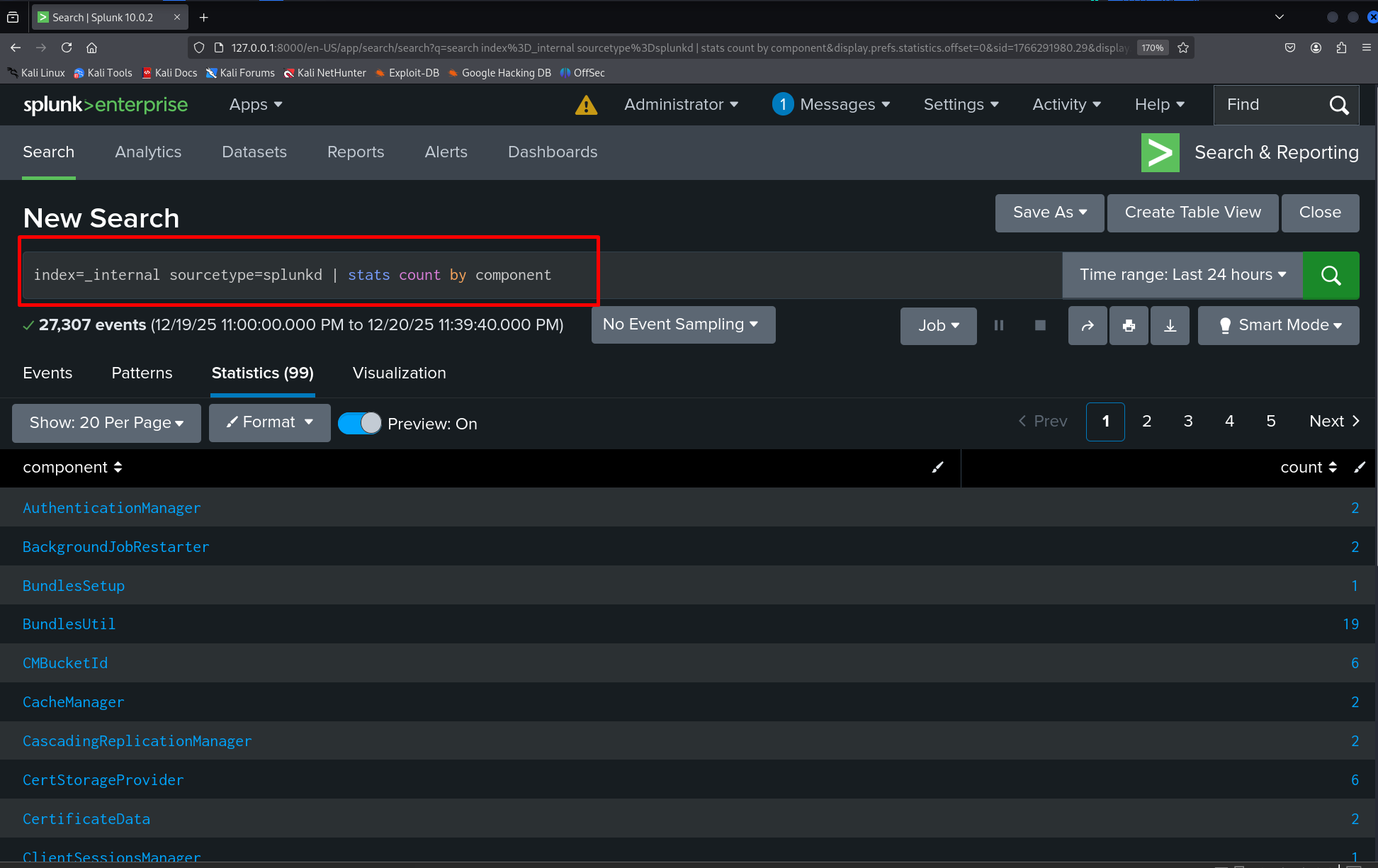
Task: Open the Dashboards nav tab
Action: click(x=552, y=152)
